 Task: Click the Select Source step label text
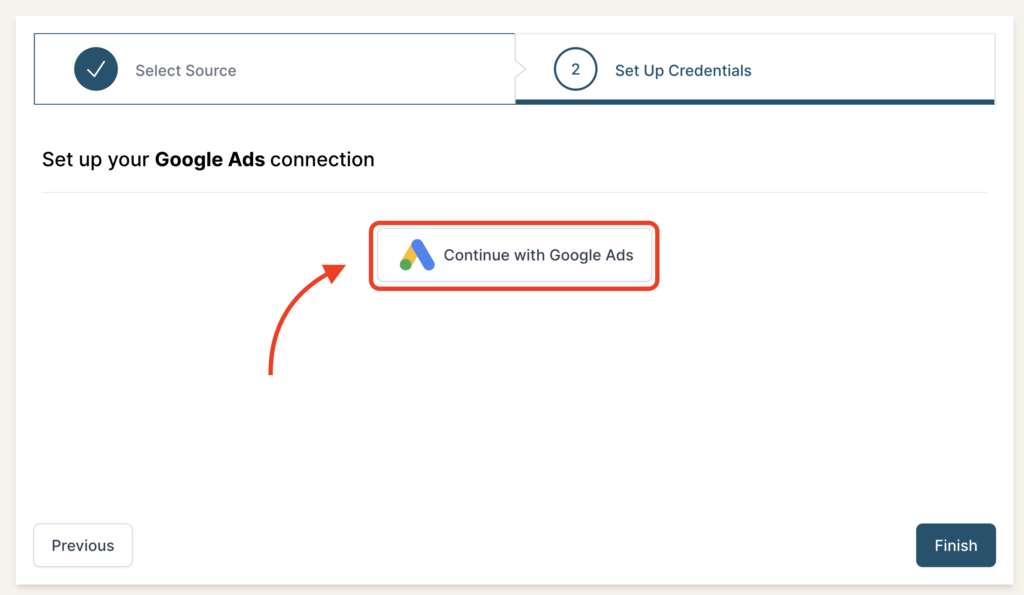tap(186, 70)
